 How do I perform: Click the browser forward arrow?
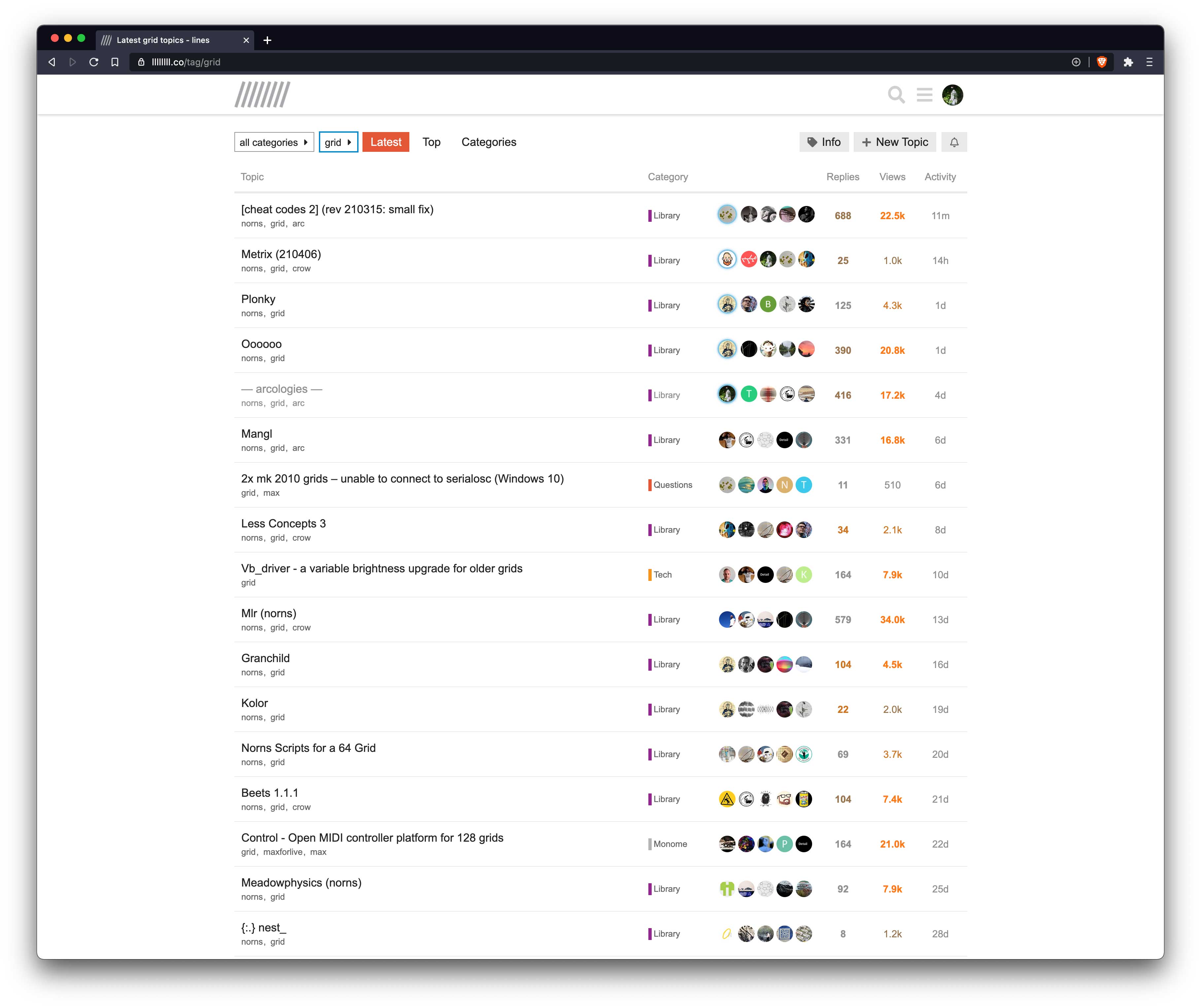pyautogui.click(x=73, y=62)
